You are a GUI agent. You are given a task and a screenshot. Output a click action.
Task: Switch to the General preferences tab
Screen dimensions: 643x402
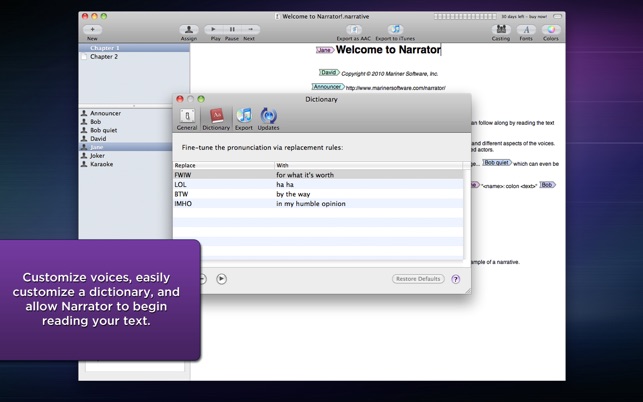pyautogui.click(x=187, y=119)
